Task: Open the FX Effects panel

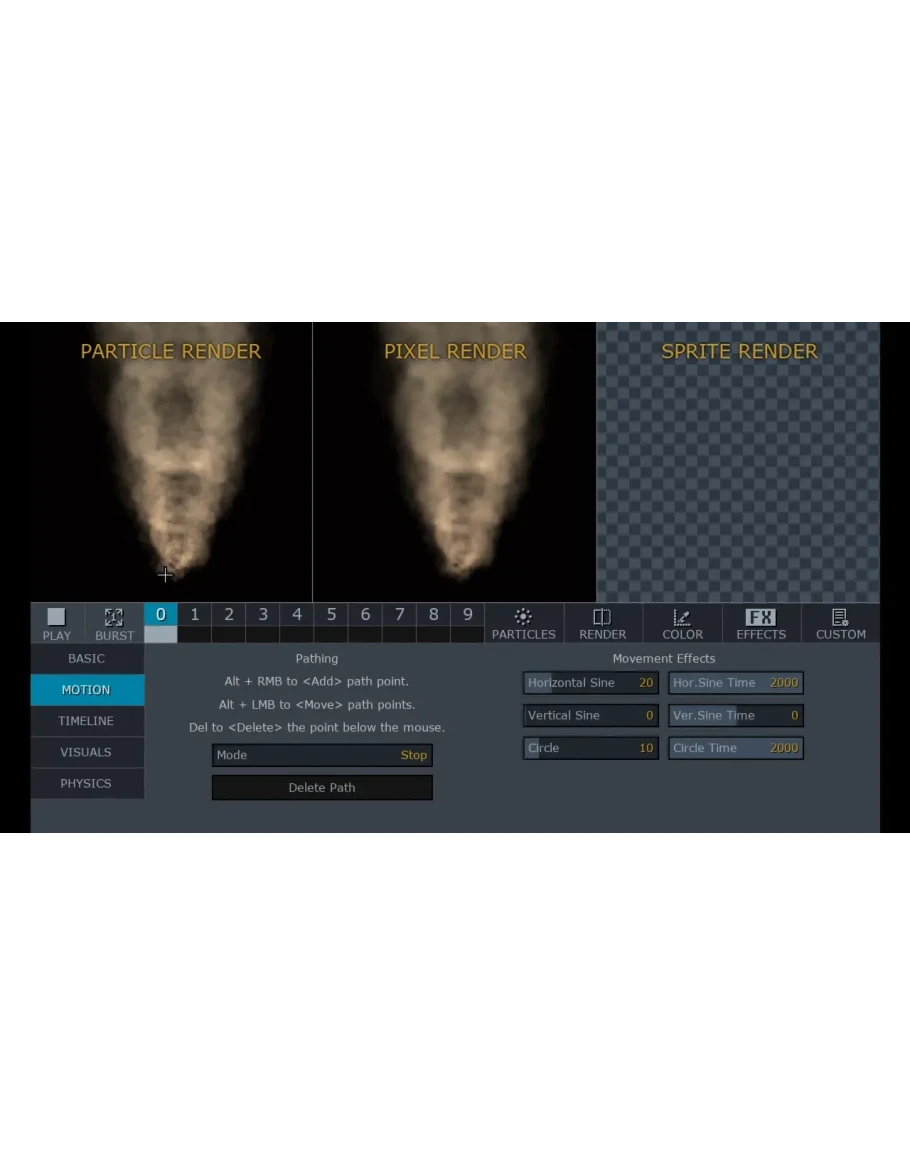Action: point(761,623)
